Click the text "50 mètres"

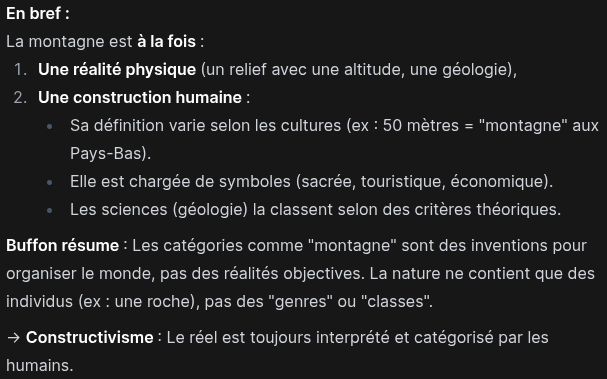pyautogui.click(x=421, y=125)
